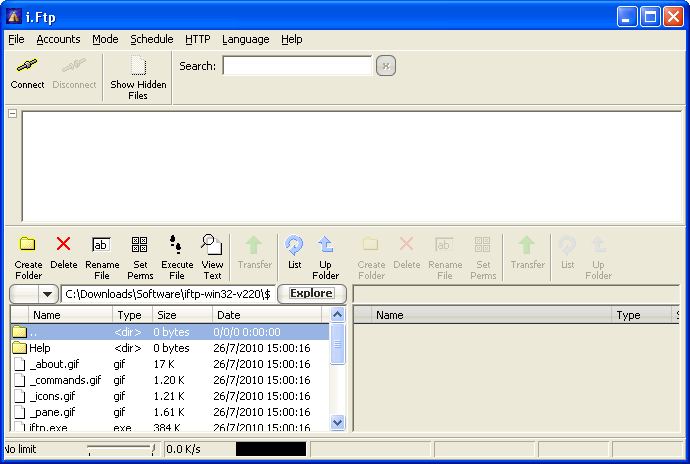690x464 pixels.
Task: Sort local list by Size column
Action: coord(182,315)
